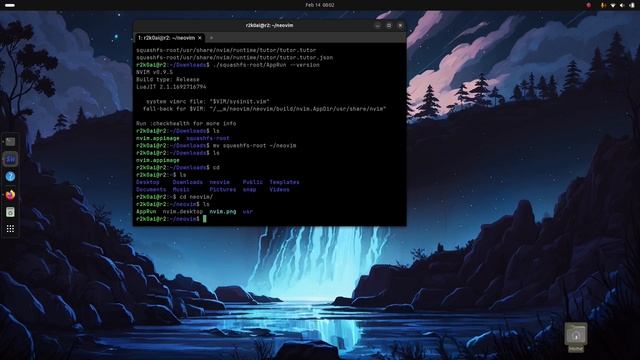Add a new terminal tab with plus button
Viewport: 640px width, 360px height.
211,38
